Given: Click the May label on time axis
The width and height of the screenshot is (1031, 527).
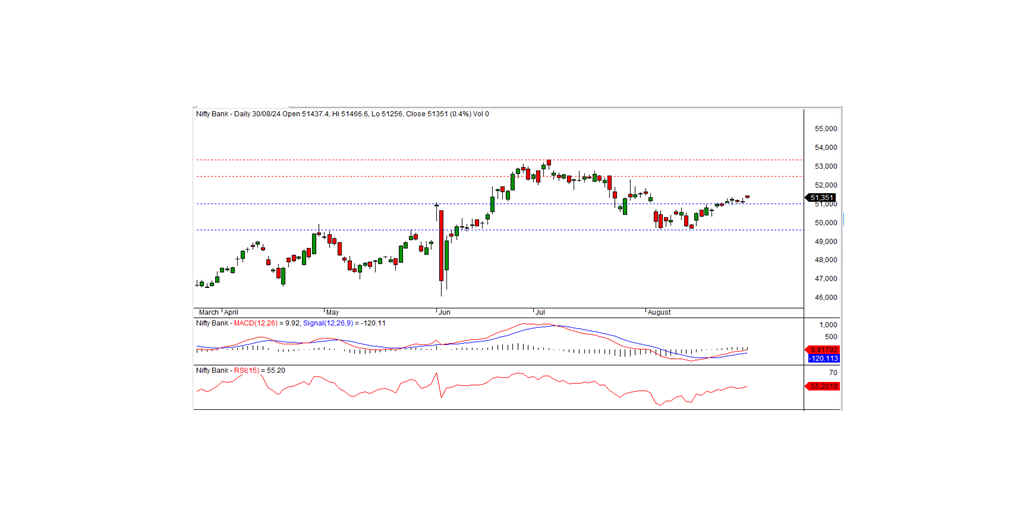Looking at the screenshot, I should coord(332,313).
